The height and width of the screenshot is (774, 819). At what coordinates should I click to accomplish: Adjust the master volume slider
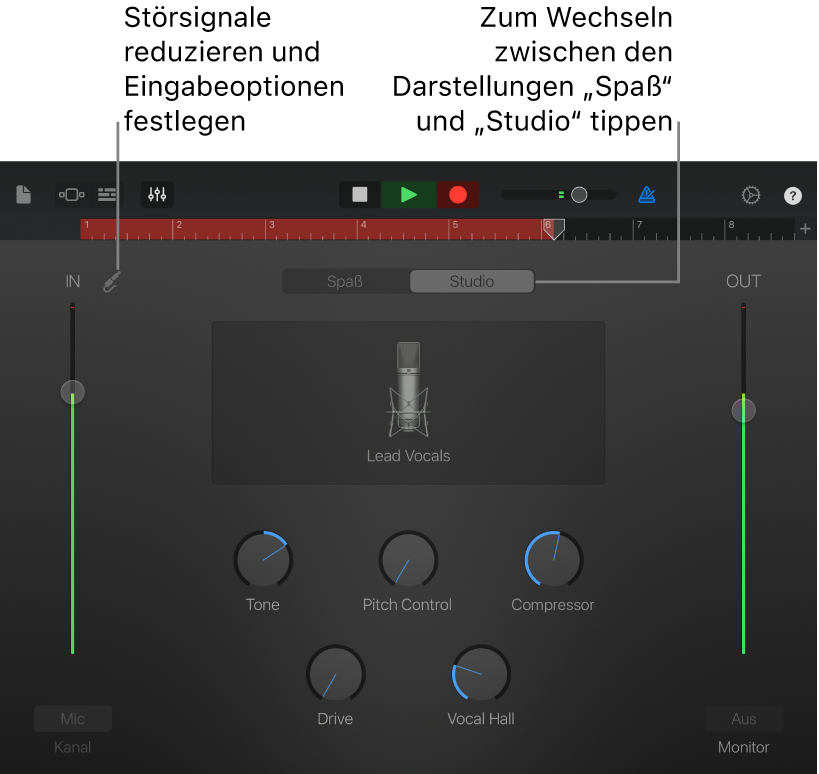click(578, 195)
